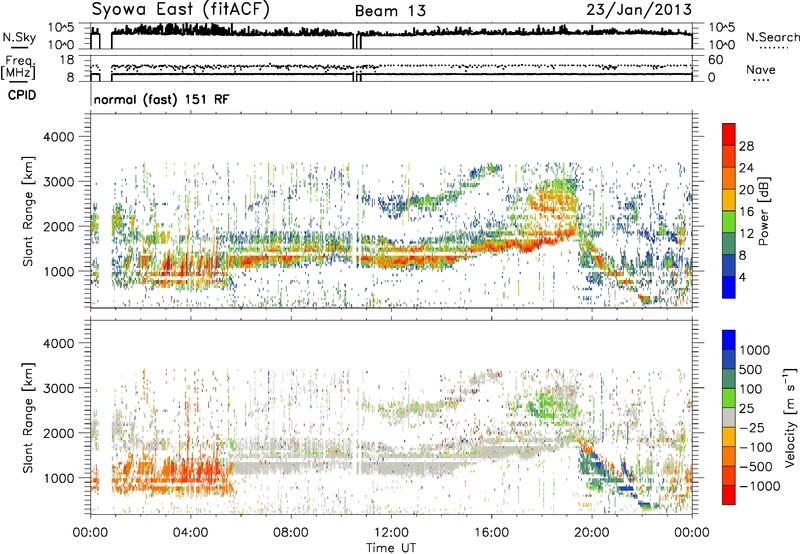Image resolution: width=800 pixels, height=554 pixels.
Task: Click the "Time UT" axis label
Action: [x=391, y=548]
